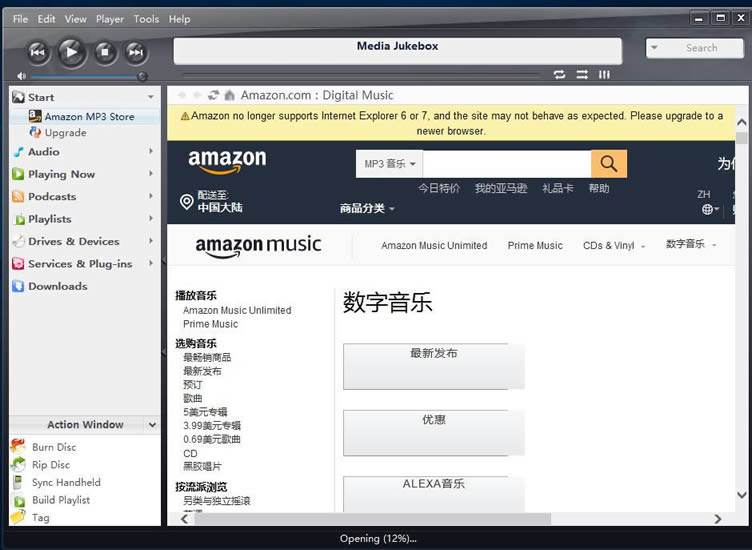Screen dimensions: 752x550
Task: Adjust the volume slider handle
Action: [x=142, y=76]
